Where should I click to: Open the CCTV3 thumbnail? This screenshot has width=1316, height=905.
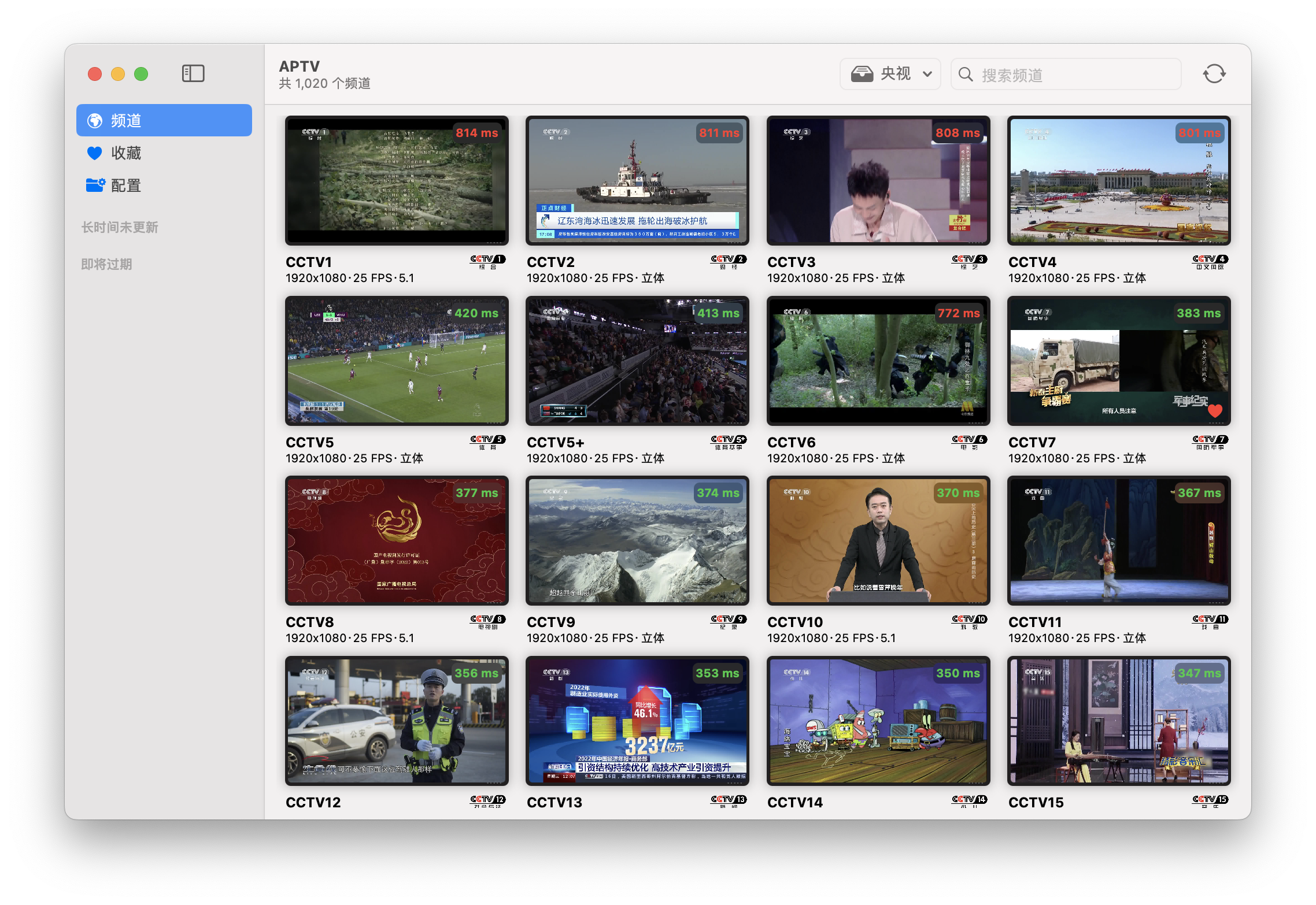(x=878, y=180)
